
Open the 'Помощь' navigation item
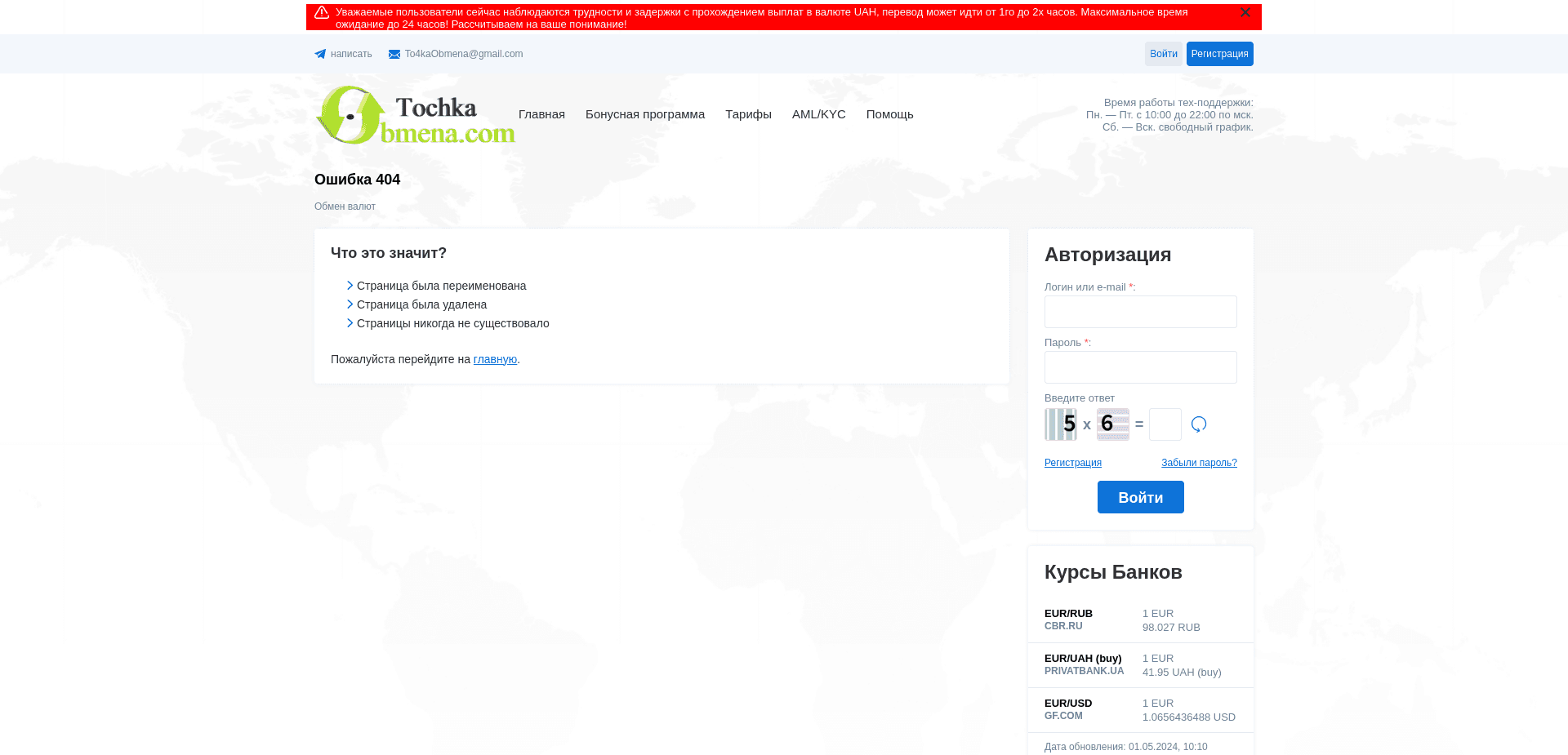point(889,114)
